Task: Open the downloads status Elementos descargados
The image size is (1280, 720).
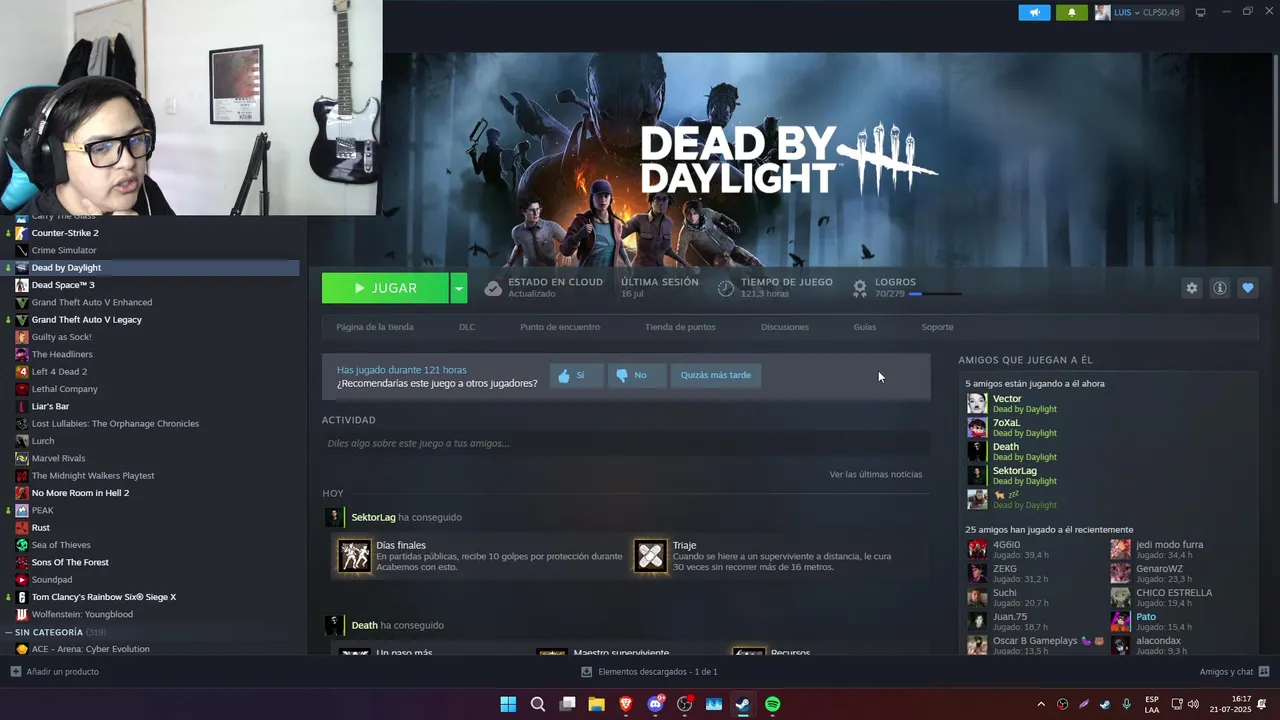Action: pyautogui.click(x=650, y=672)
